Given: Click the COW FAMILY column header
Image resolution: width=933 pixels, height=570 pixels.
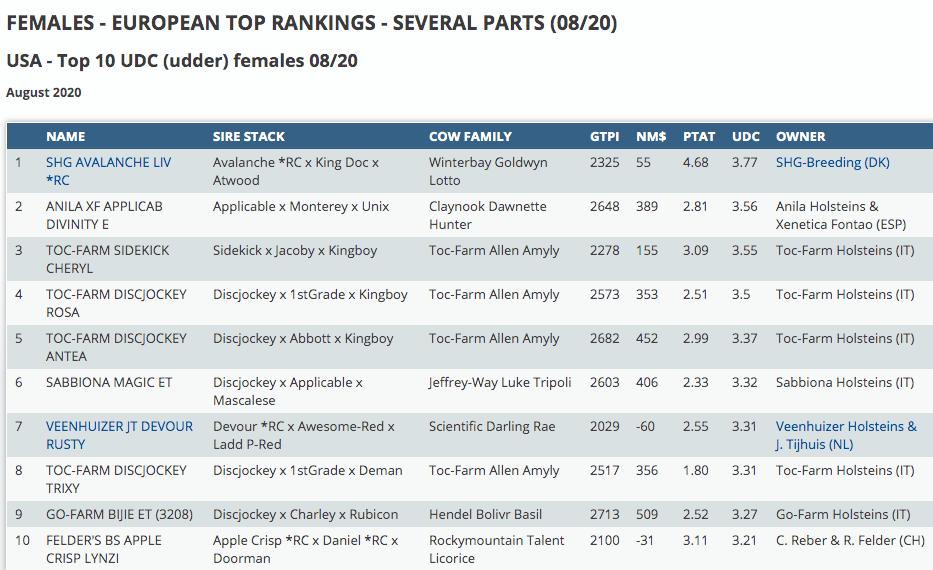Looking at the screenshot, I should (470, 136).
